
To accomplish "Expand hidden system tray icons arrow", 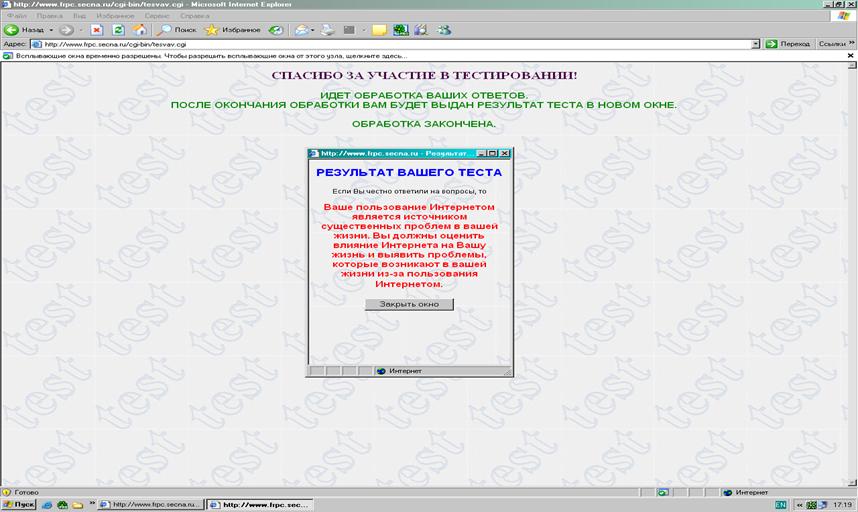I will pyautogui.click(x=799, y=505).
